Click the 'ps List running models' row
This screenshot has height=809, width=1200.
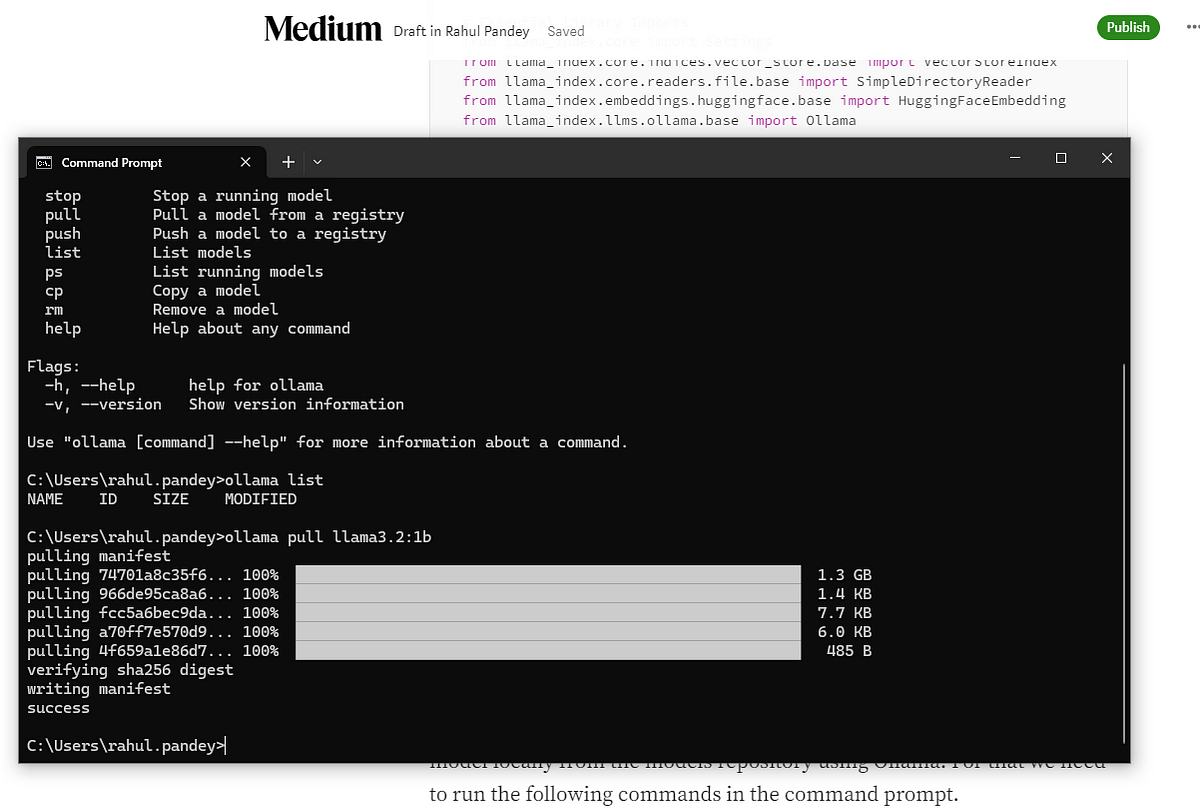184,271
